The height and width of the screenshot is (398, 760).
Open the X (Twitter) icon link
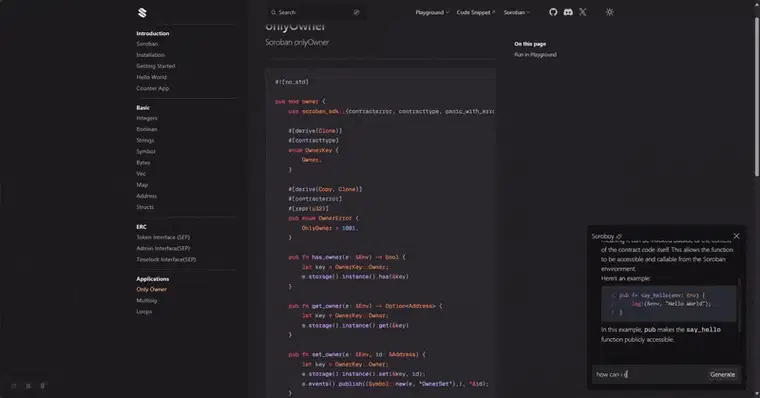(583, 12)
